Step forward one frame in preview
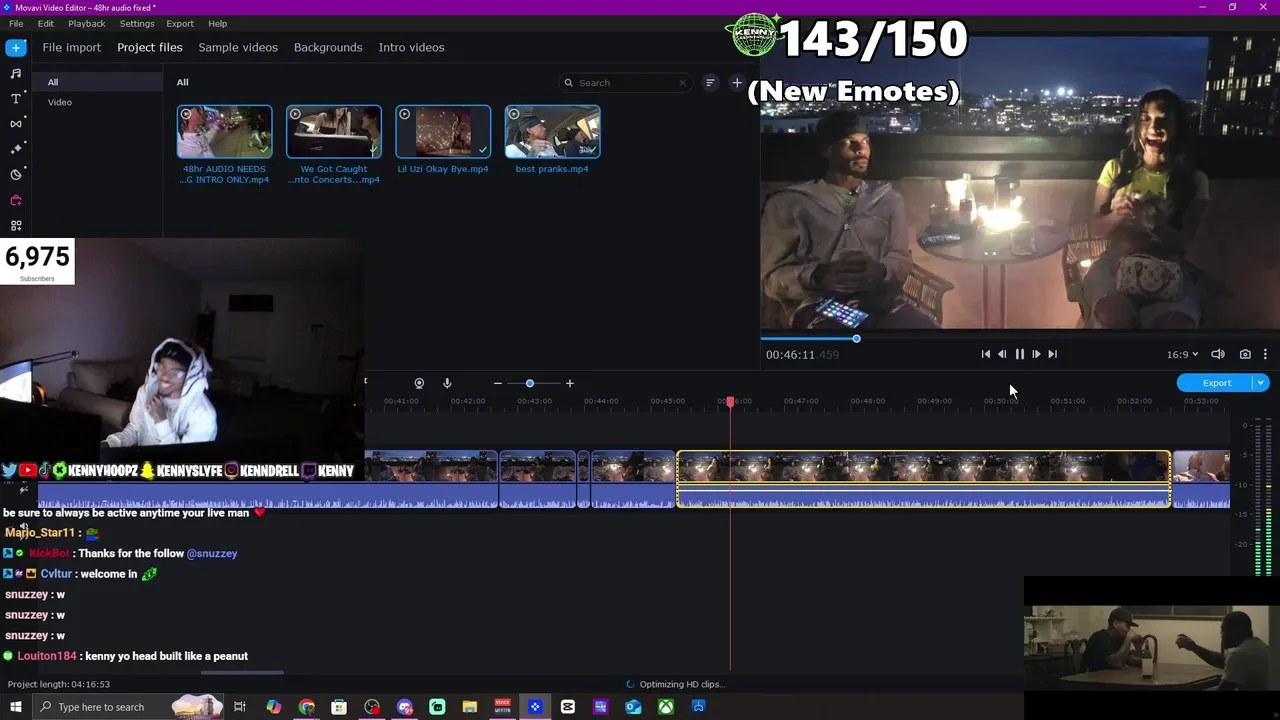Screen dimensions: 1280x720 [1036, 354]
